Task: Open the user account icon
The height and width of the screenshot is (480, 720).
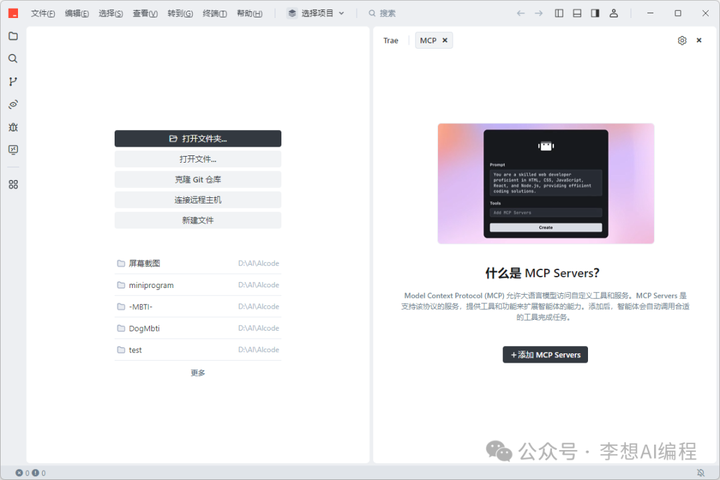Action: point(613,13)
